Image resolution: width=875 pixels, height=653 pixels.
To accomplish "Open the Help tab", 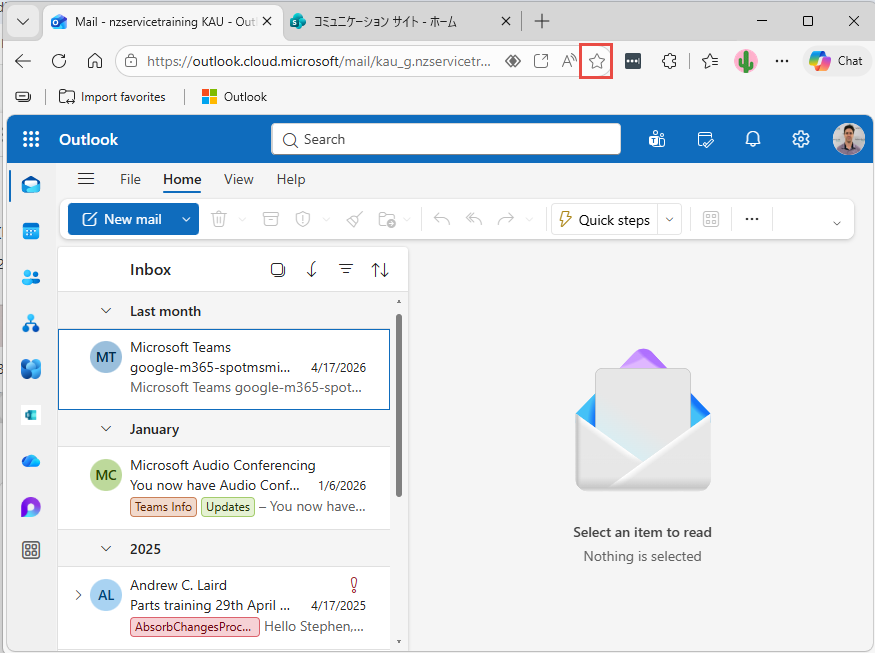I will (291, 179).
